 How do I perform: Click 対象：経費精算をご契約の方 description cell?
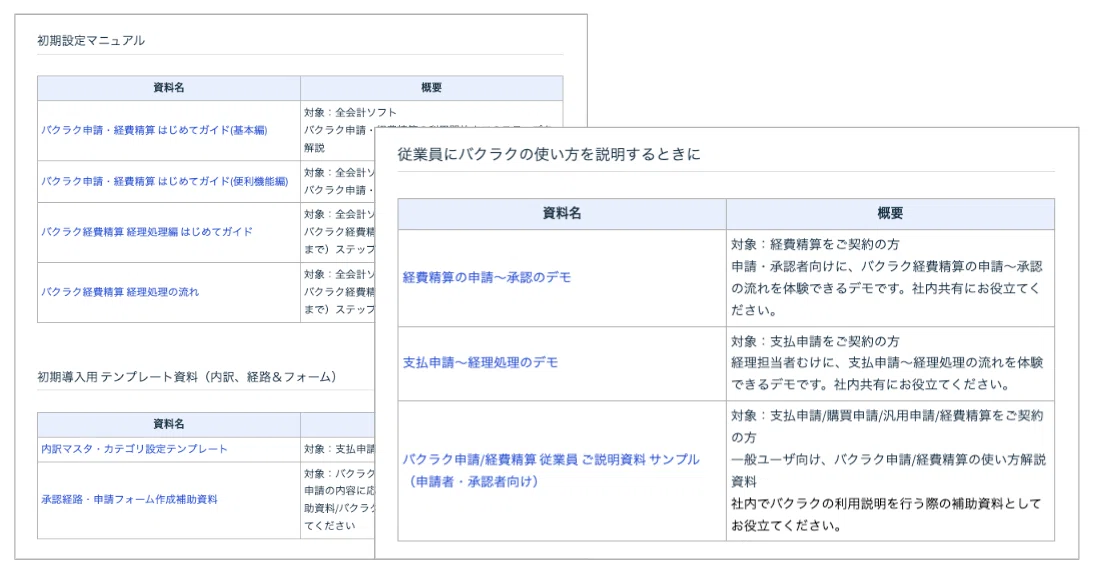pos(890,277)
